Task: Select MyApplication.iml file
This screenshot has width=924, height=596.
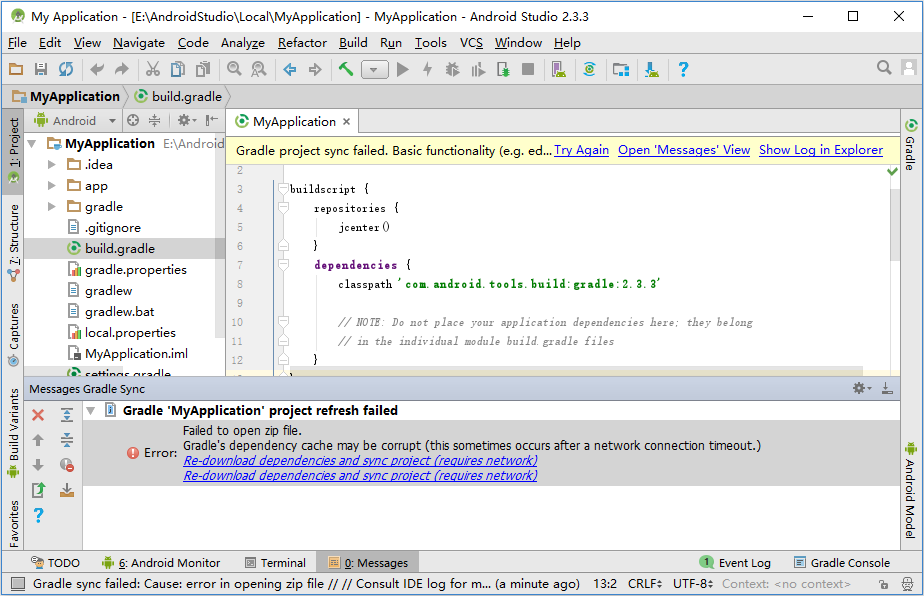Action: coord(136,354)
